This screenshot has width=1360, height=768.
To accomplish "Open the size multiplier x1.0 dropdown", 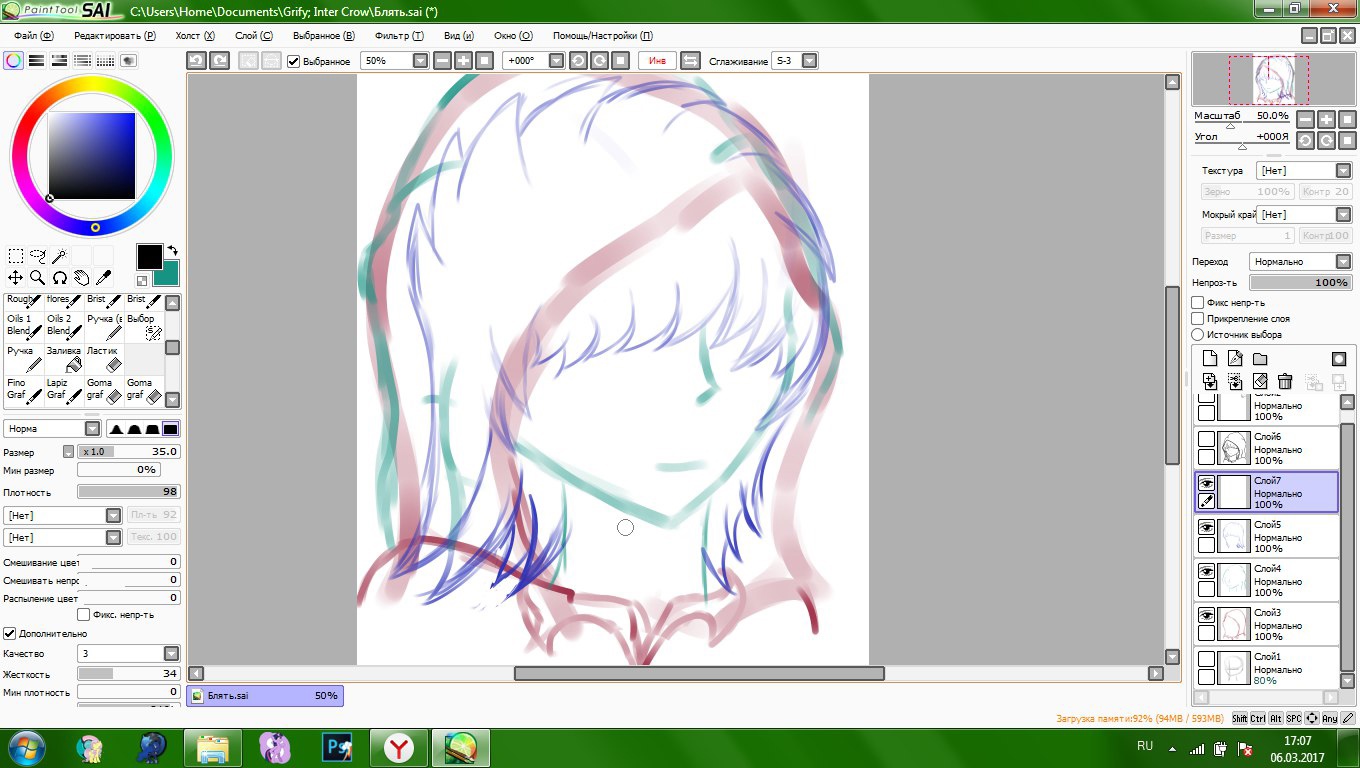I will click(69, 452).
